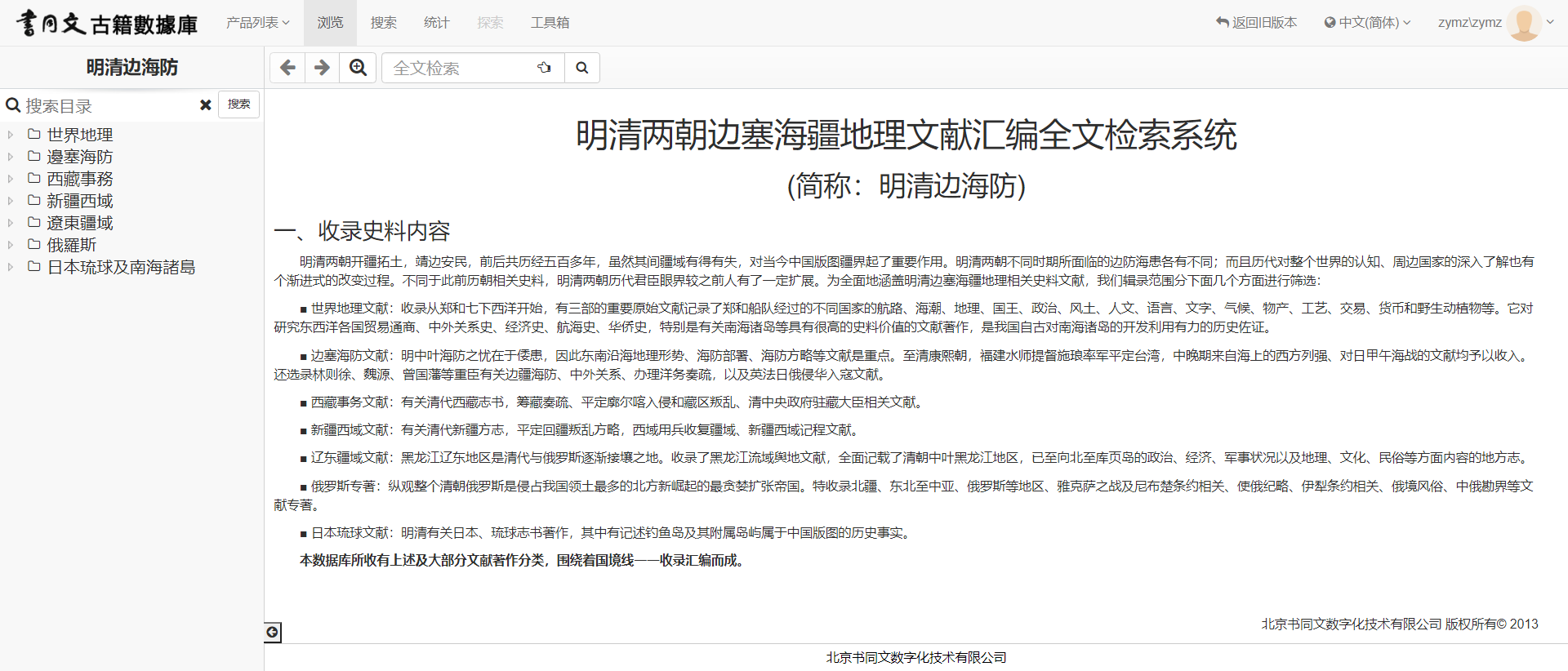Clear the directory search with X icon
The height and width of the screenshot is (671, 1568).
coord(206,105)
